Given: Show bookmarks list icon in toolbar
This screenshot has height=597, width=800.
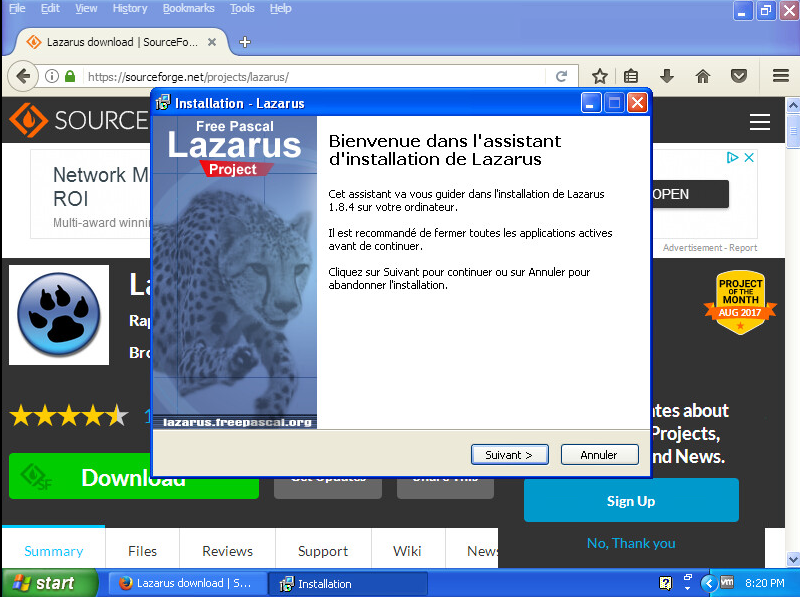Looking at the screenshot, I should [x=631, y=77].
